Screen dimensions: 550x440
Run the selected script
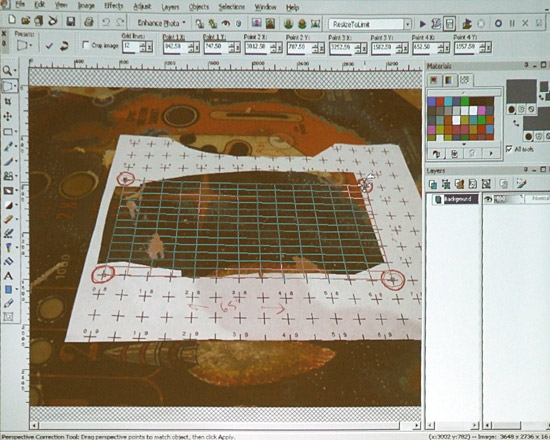coord(422,24)
